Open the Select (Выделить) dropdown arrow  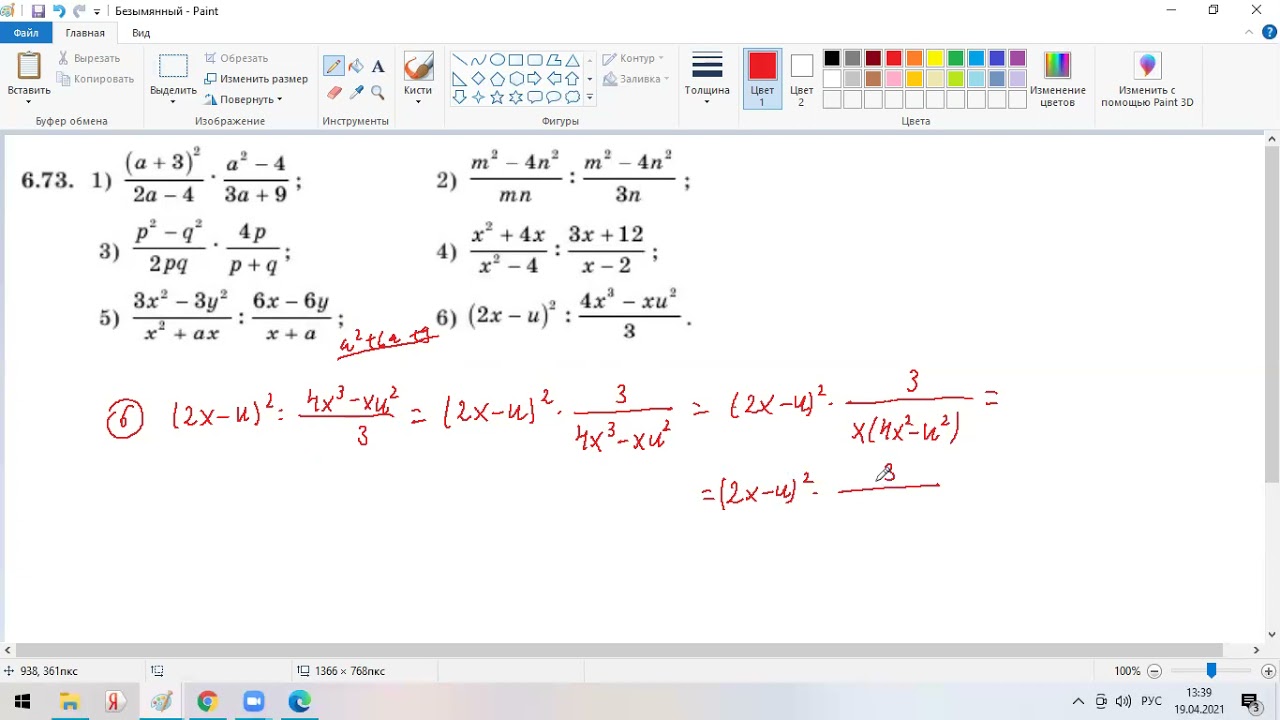coord(173,101)
